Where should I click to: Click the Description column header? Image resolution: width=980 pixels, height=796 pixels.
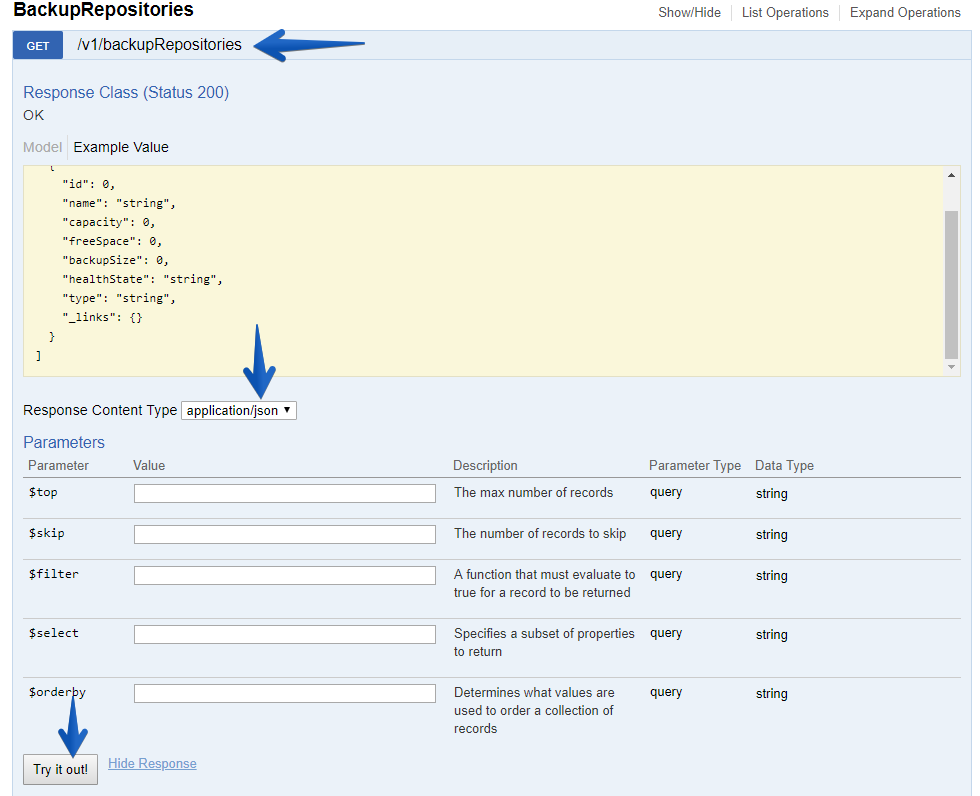pos(485,465)
